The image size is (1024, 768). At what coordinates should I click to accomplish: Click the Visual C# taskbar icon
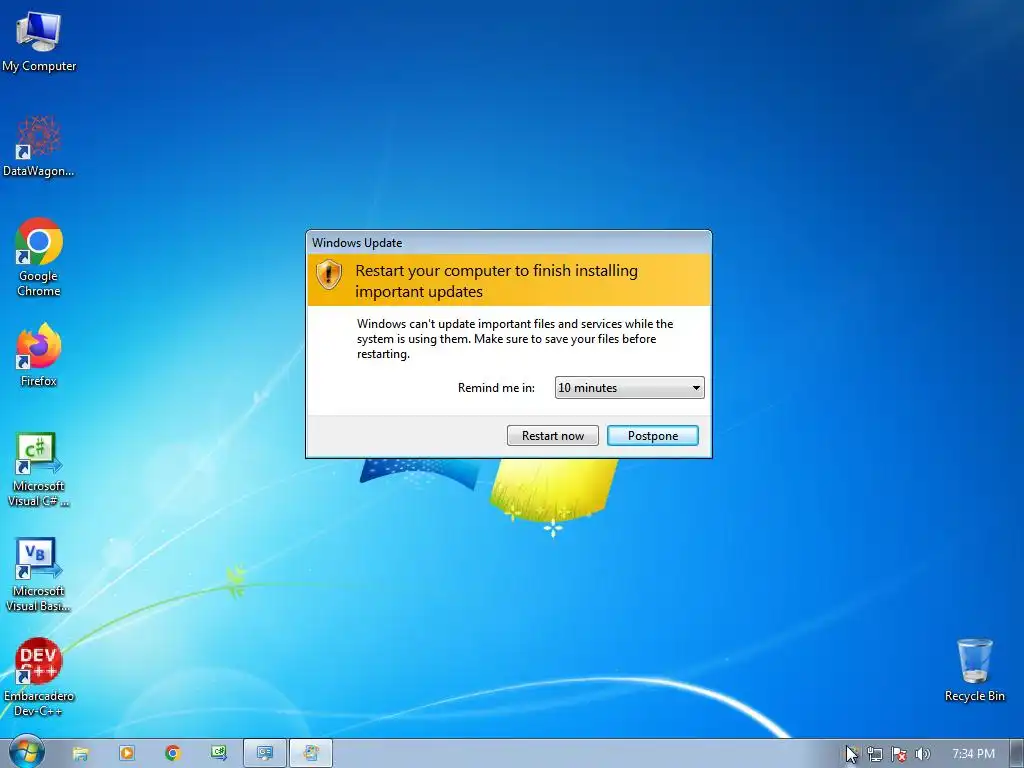(219, 754)
